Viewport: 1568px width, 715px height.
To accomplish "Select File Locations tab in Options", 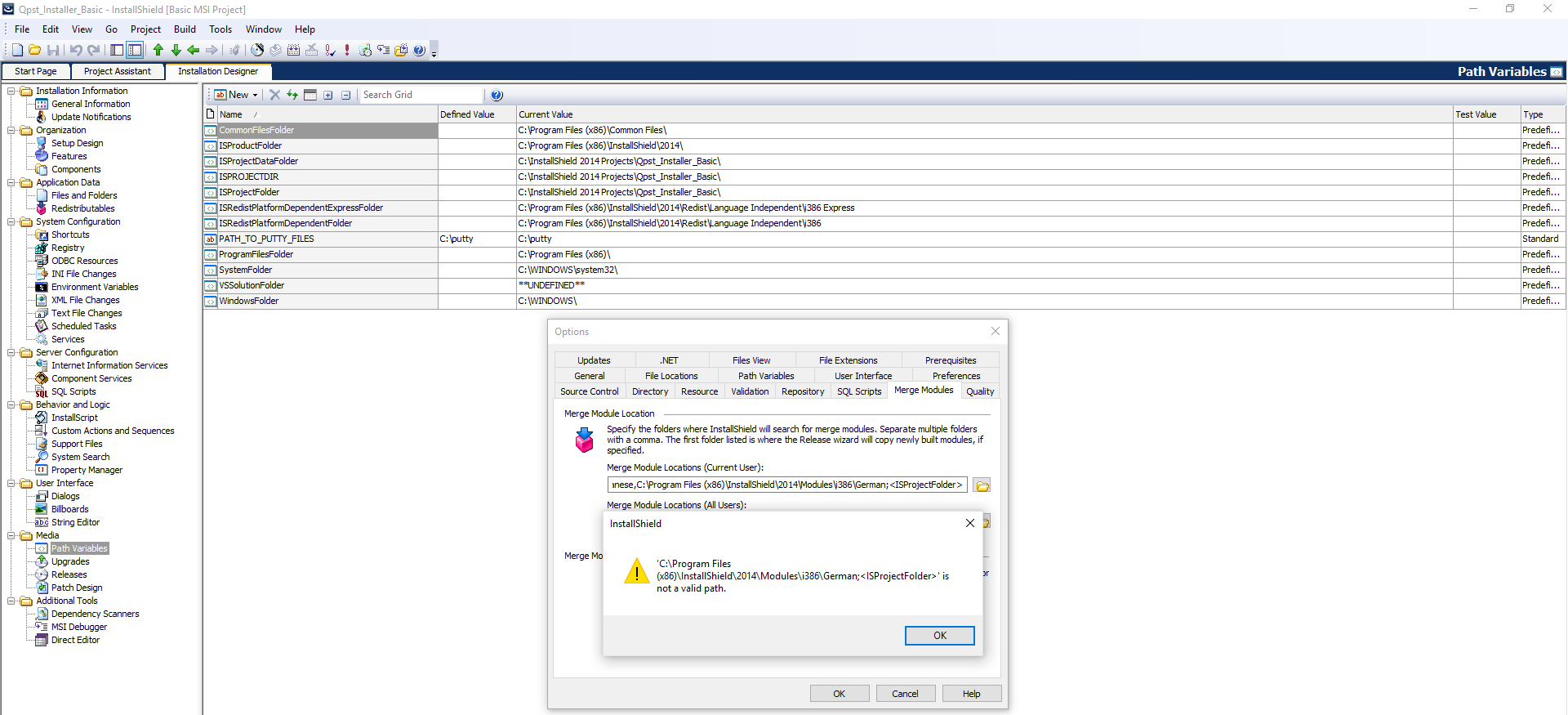I will [671, 376].
